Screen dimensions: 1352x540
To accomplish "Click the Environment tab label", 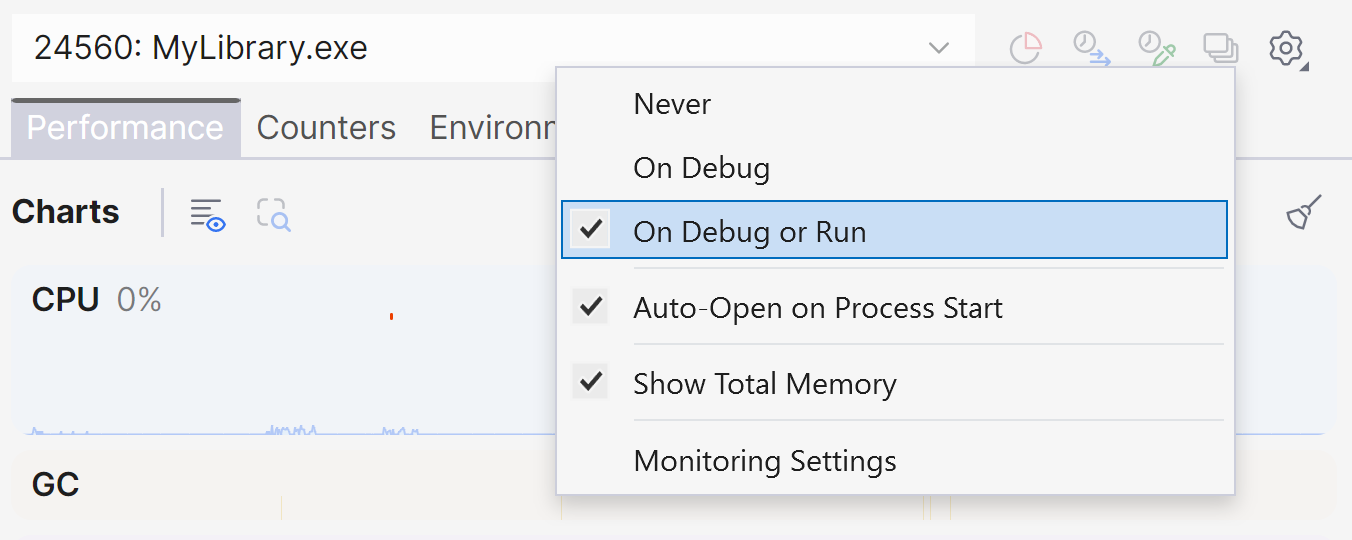I will coord(492,128).
